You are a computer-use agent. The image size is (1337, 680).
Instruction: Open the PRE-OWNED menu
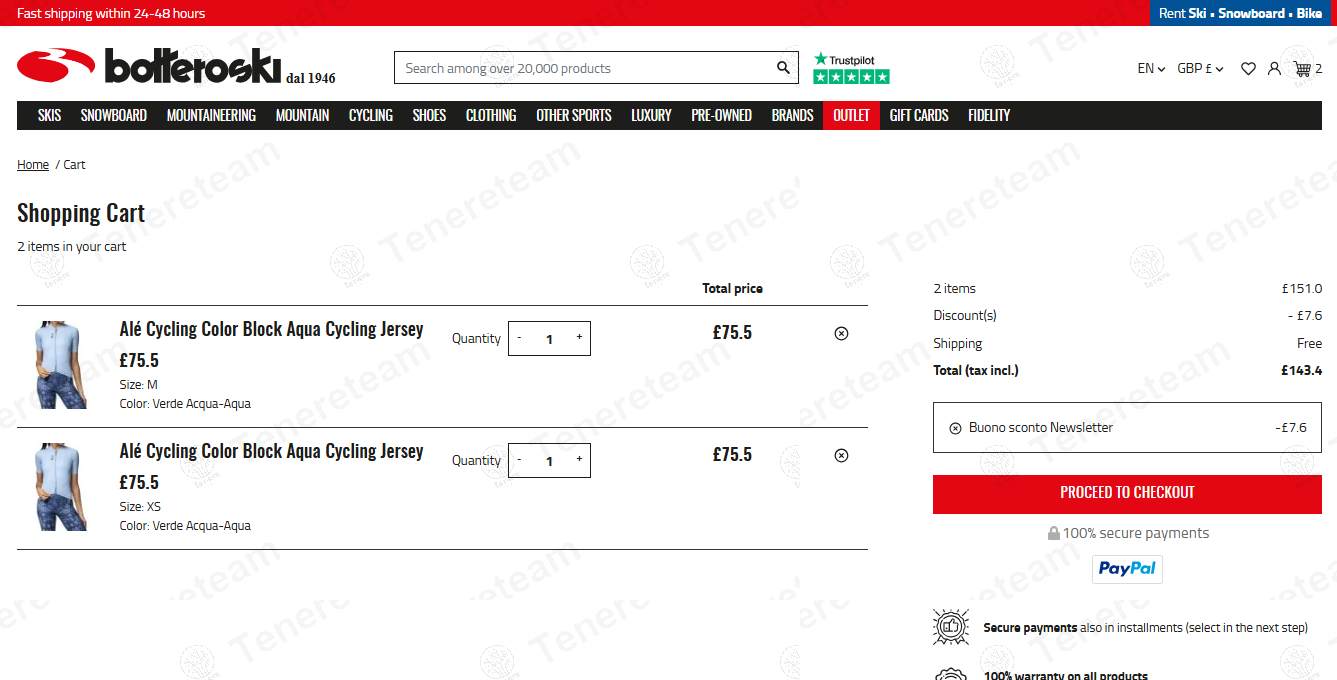[x=721, y=115]
